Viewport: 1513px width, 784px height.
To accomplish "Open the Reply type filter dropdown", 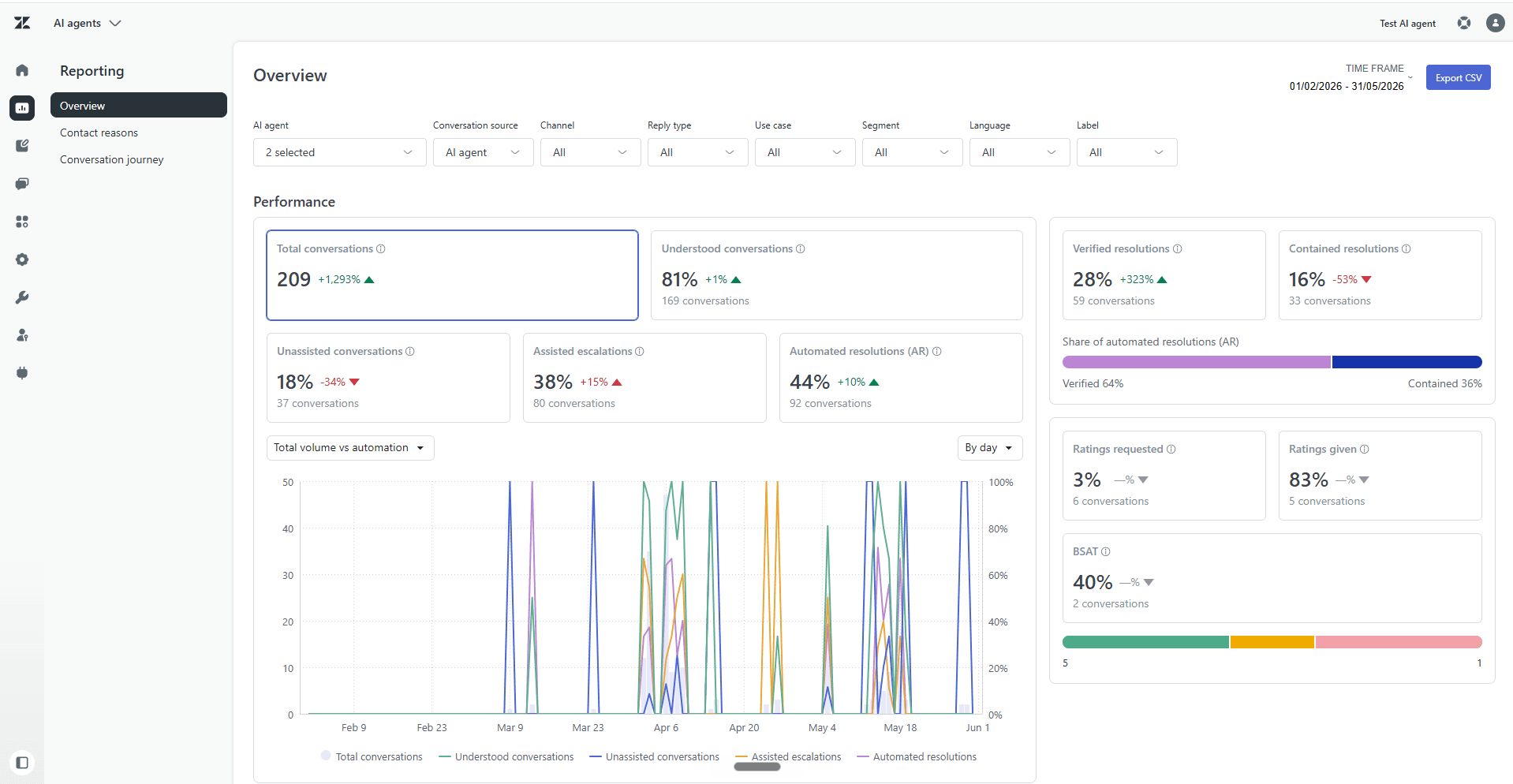I will pyautogui.click(x=697, y=152).
